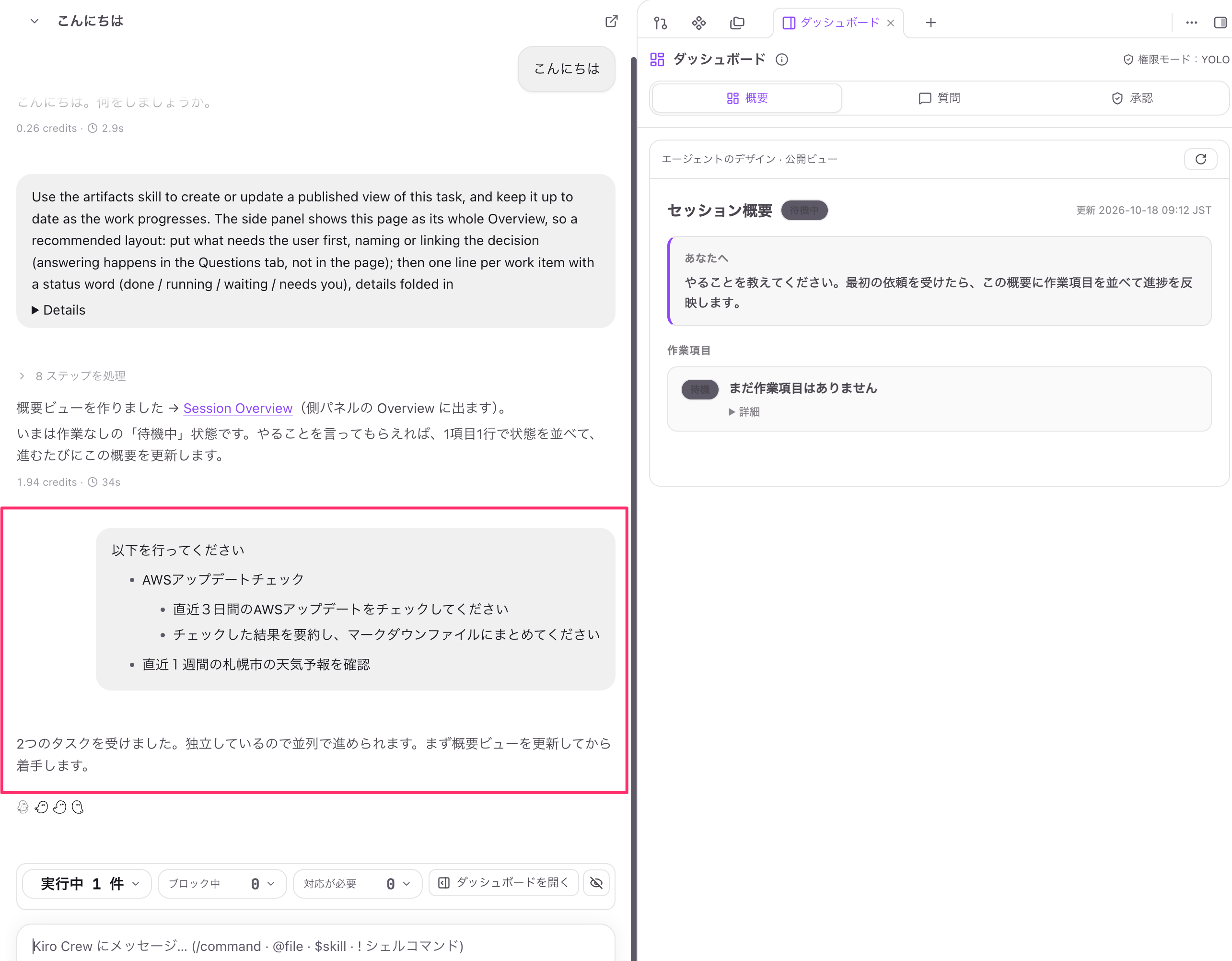Expand the Details disclosure in the message
Viewport: 1232px width, 961px height.
click(58, 310)
